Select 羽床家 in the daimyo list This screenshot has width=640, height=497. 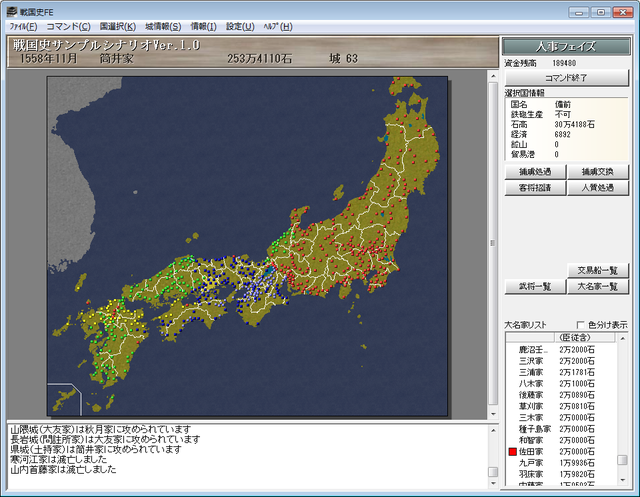coord(561,475)
